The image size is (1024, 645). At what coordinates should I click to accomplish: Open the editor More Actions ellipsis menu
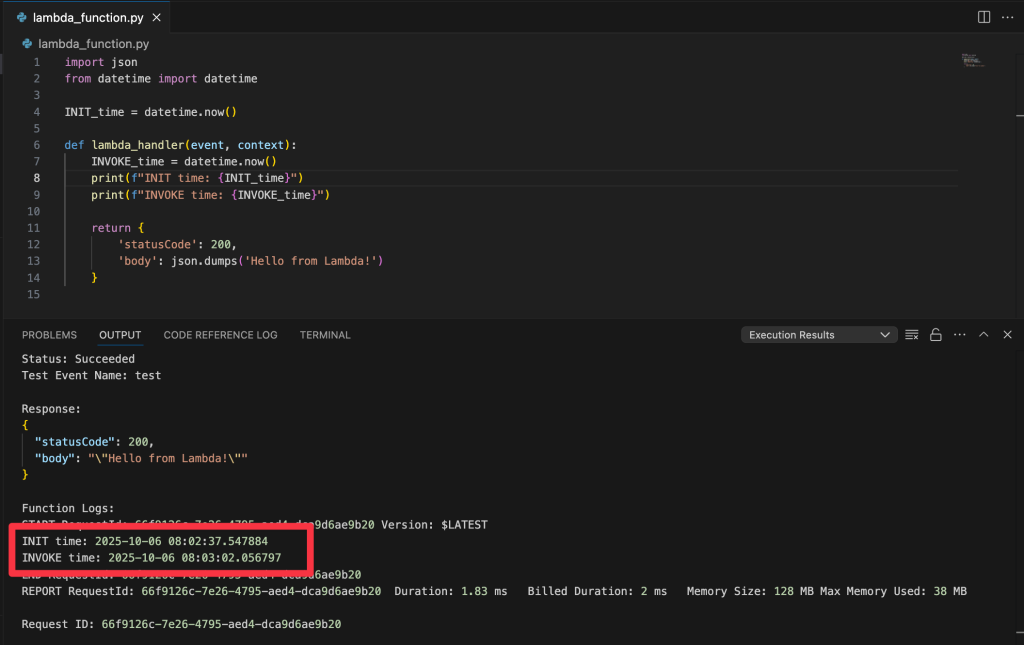click(1007, 17)
